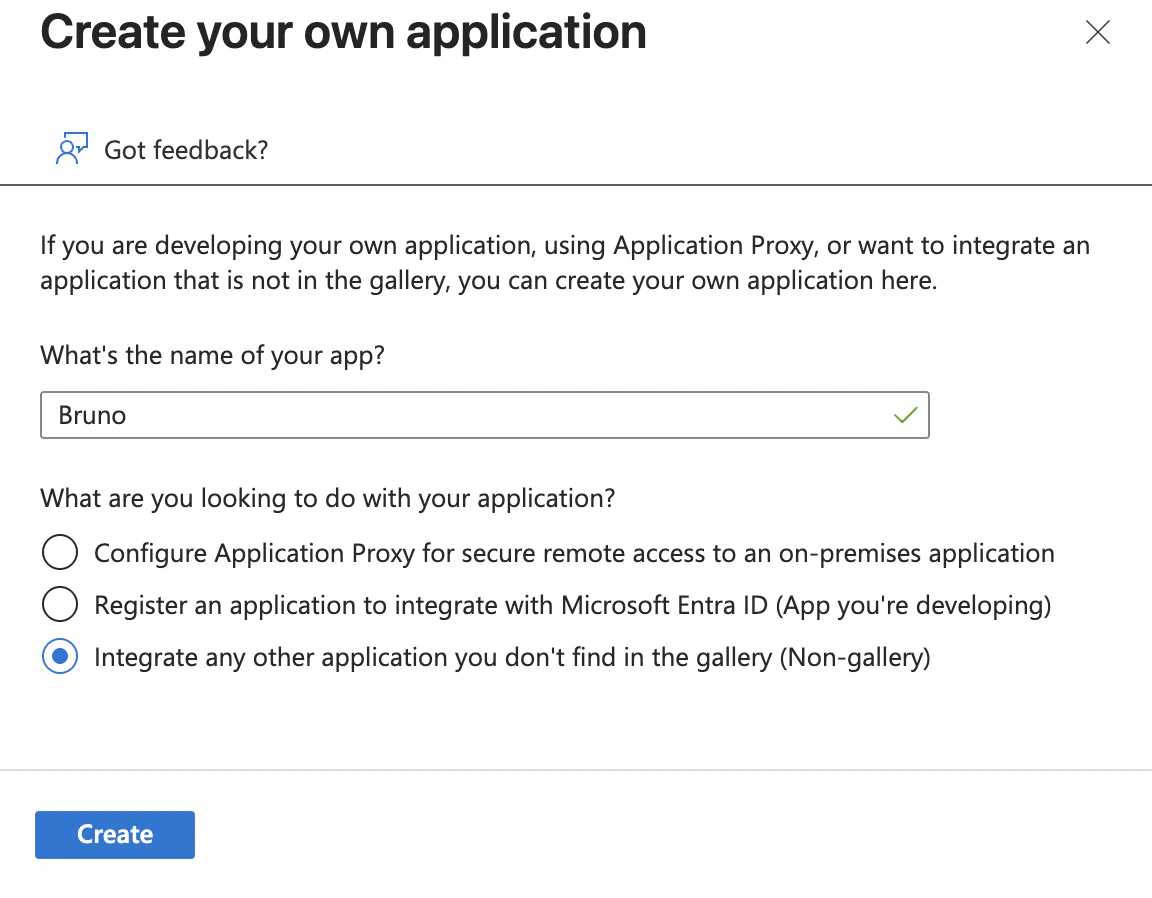Image resolution: width=1152 pixels, height=898 pixels.
Task: Select the Application Proxy radio button
Action: pyautogui.click(x=60, y=552)
